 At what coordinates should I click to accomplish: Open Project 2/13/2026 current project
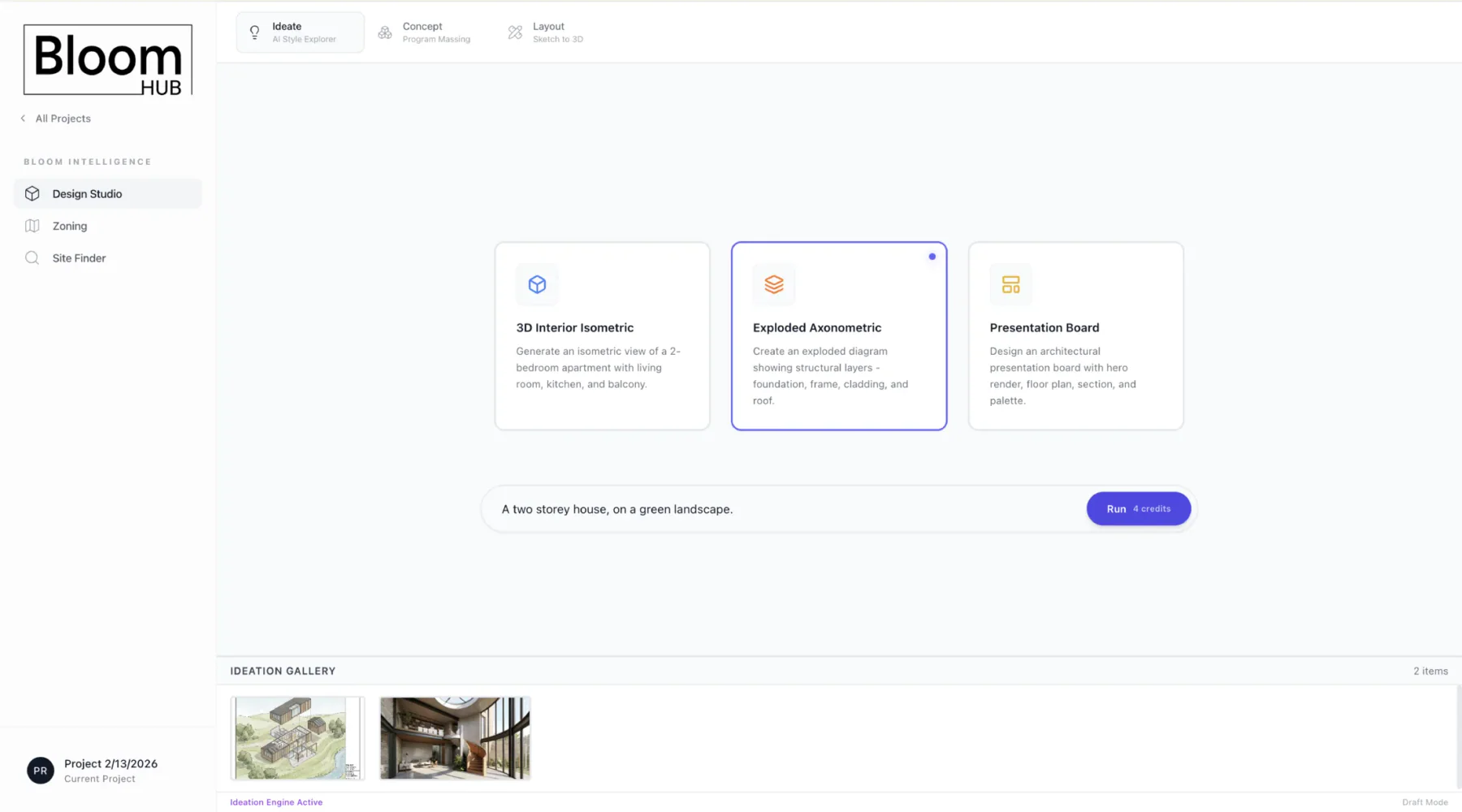click(x=108, y=771)
